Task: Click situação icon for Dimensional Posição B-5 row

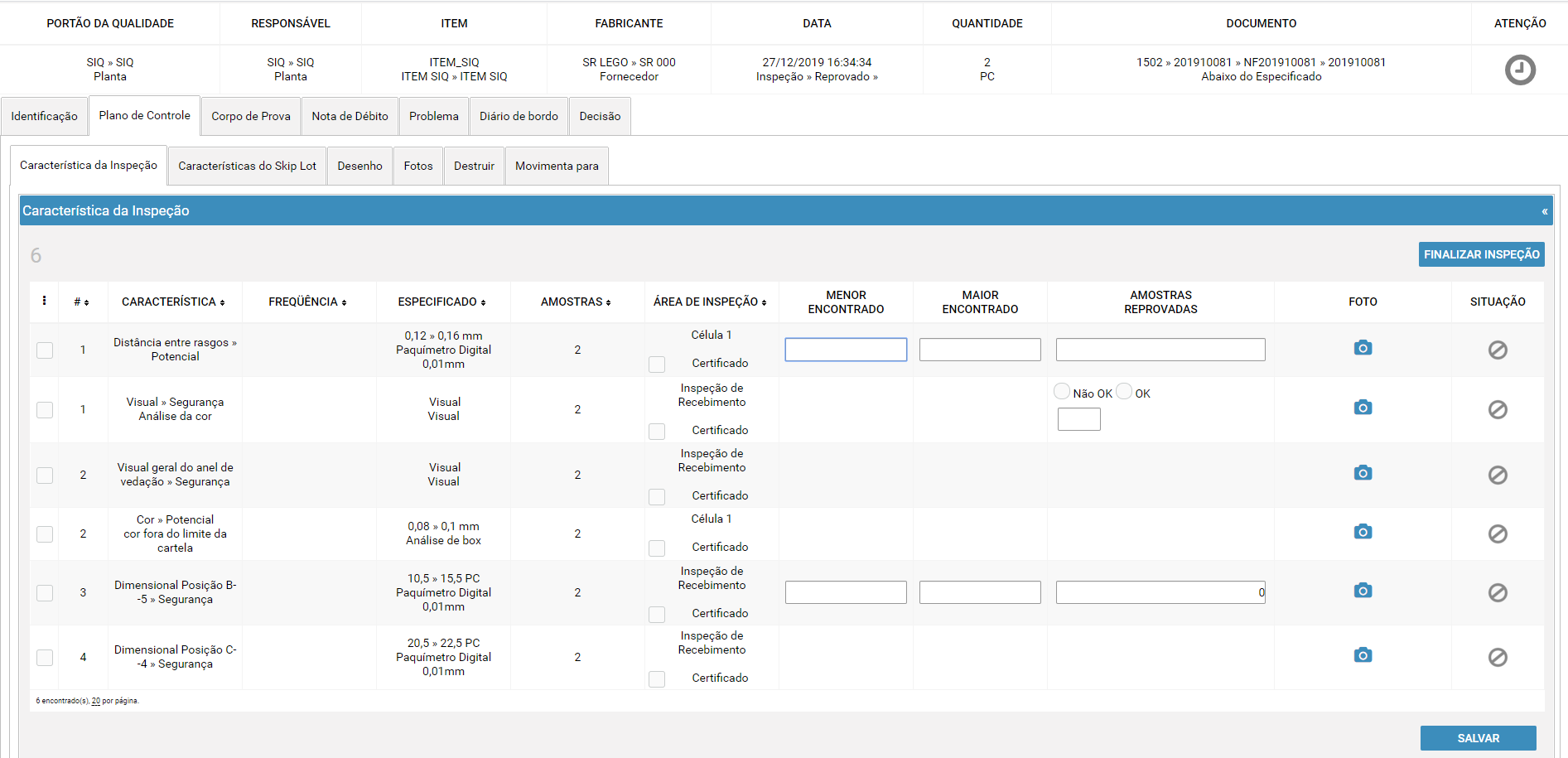Action: point(1498,593)
